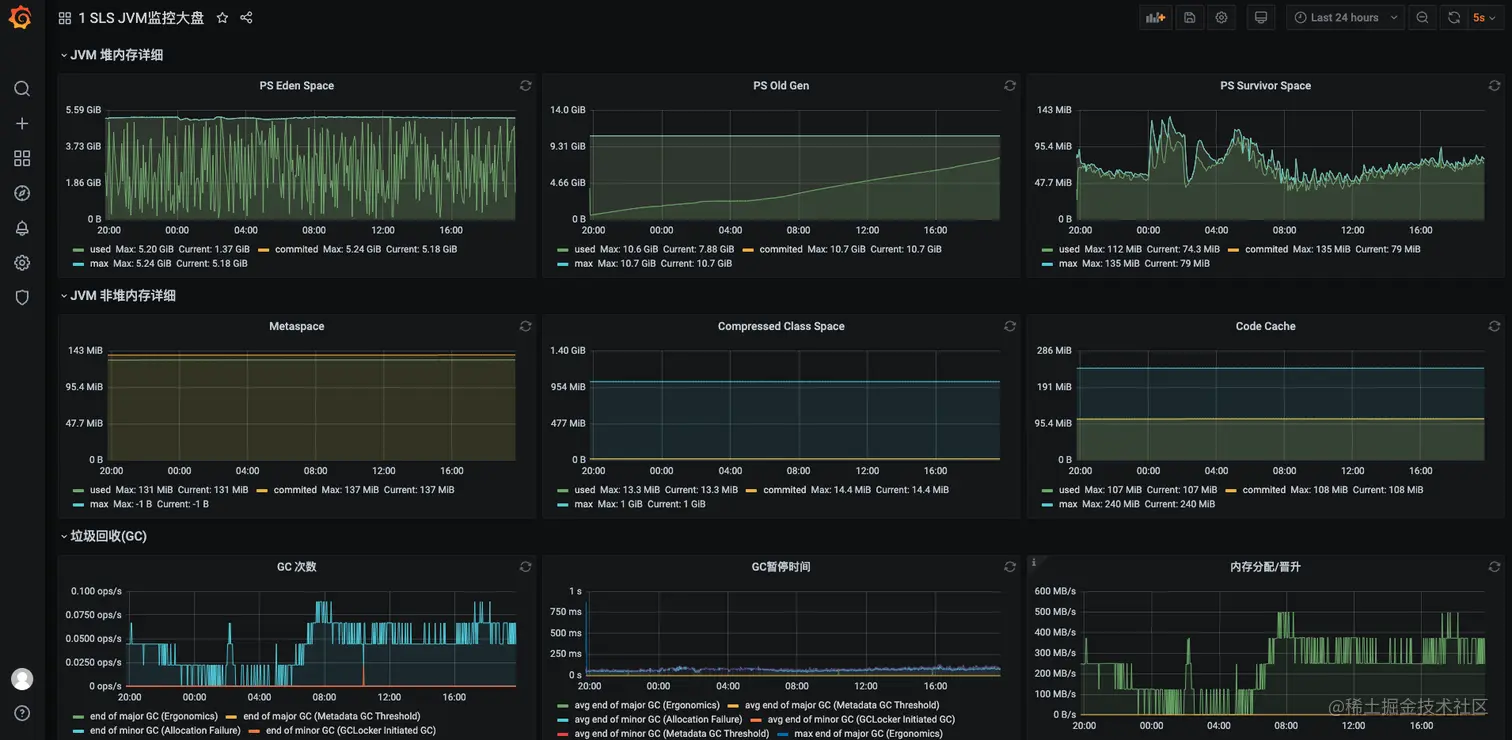
Task: Cycle the TV view mode
Action: 1261,18
